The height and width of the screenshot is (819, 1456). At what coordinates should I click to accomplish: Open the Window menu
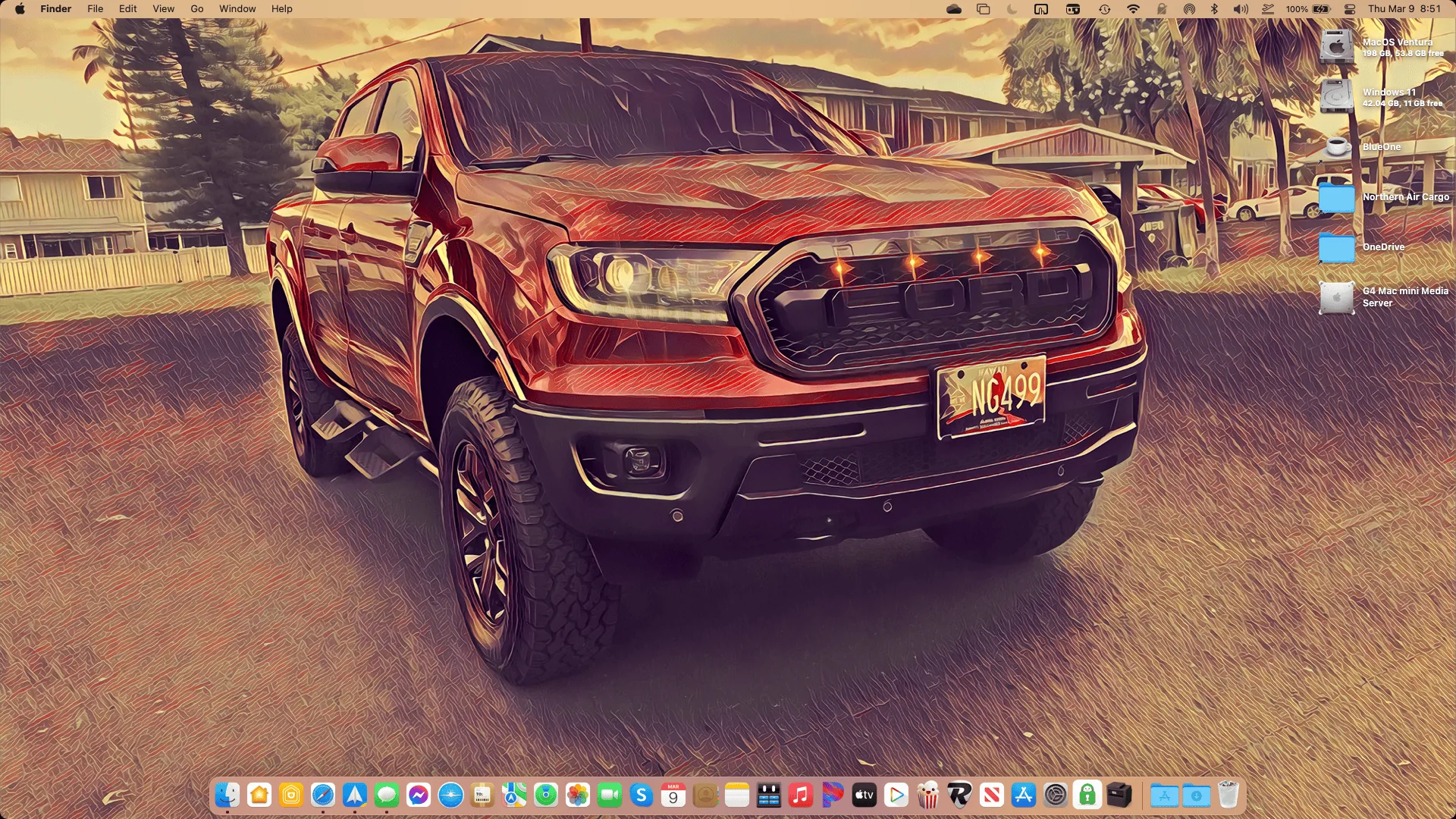[237, 9]
